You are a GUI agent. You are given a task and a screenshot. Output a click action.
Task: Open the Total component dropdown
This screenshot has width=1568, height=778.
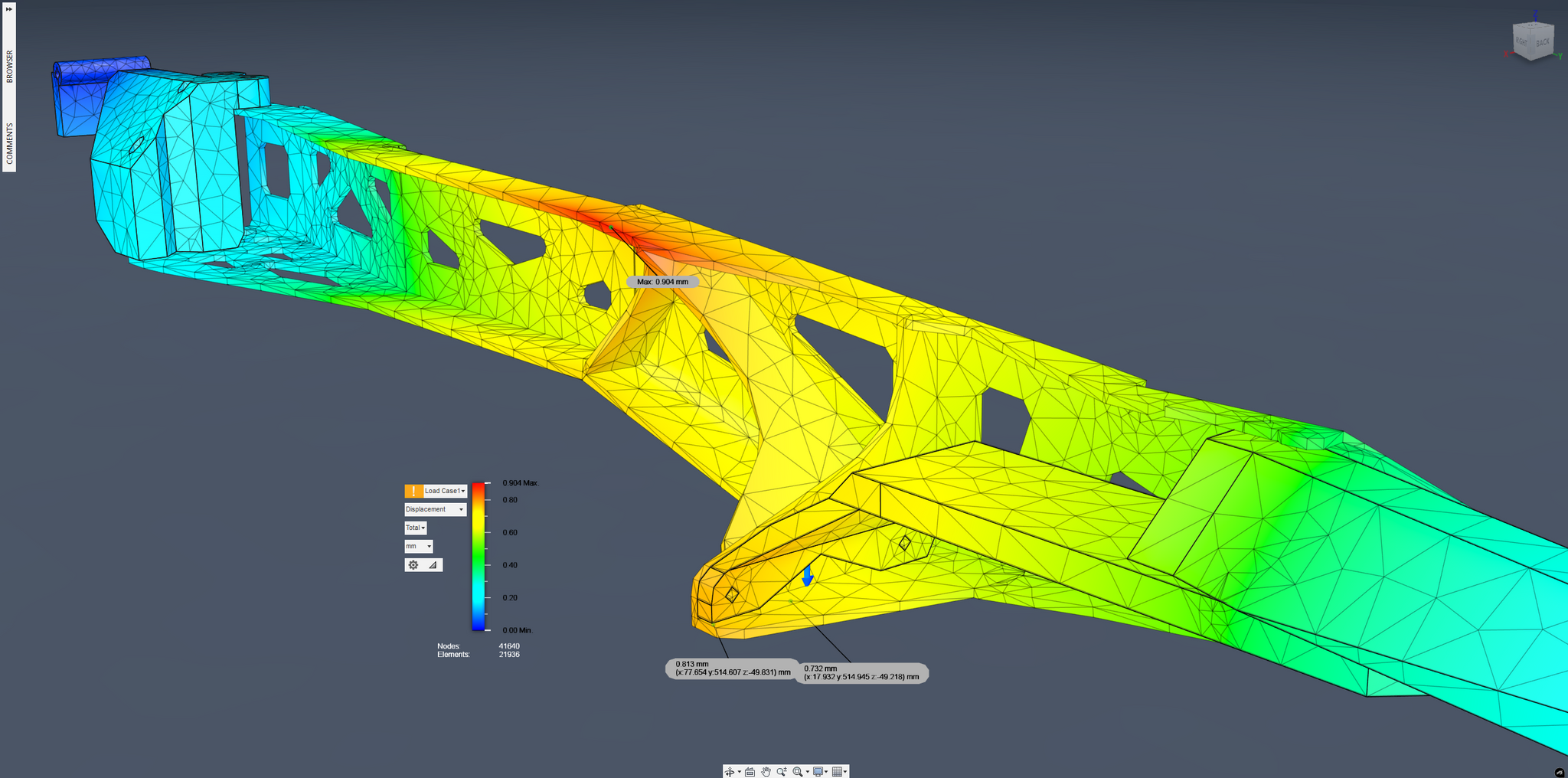[415, 528]
